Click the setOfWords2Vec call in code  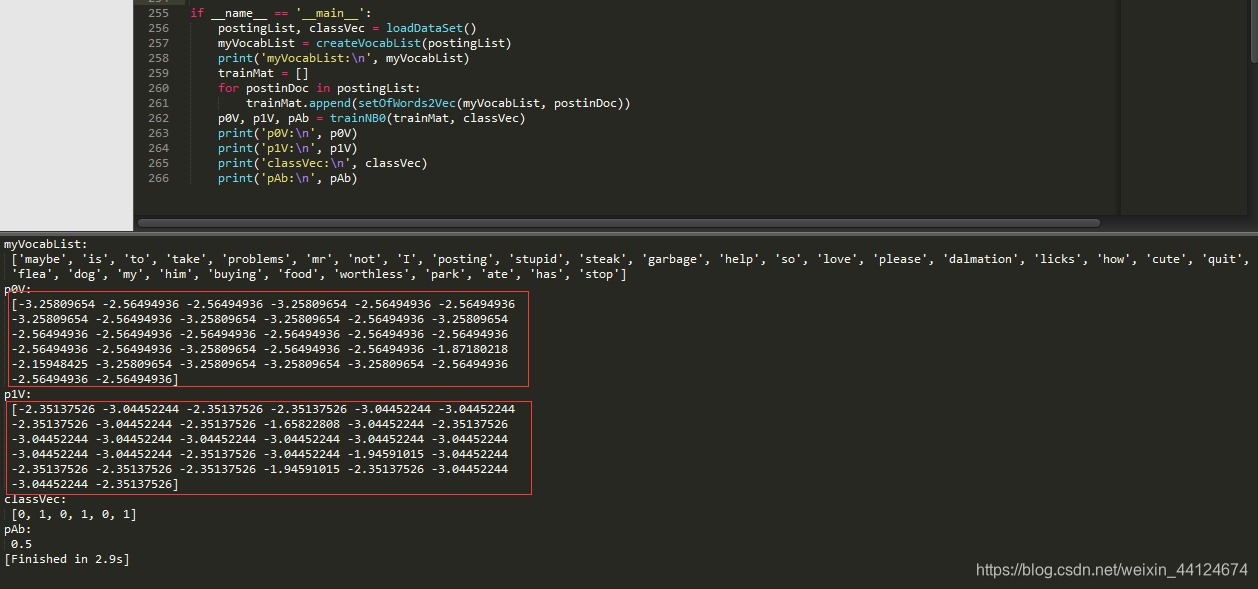(x=408, y=103)
